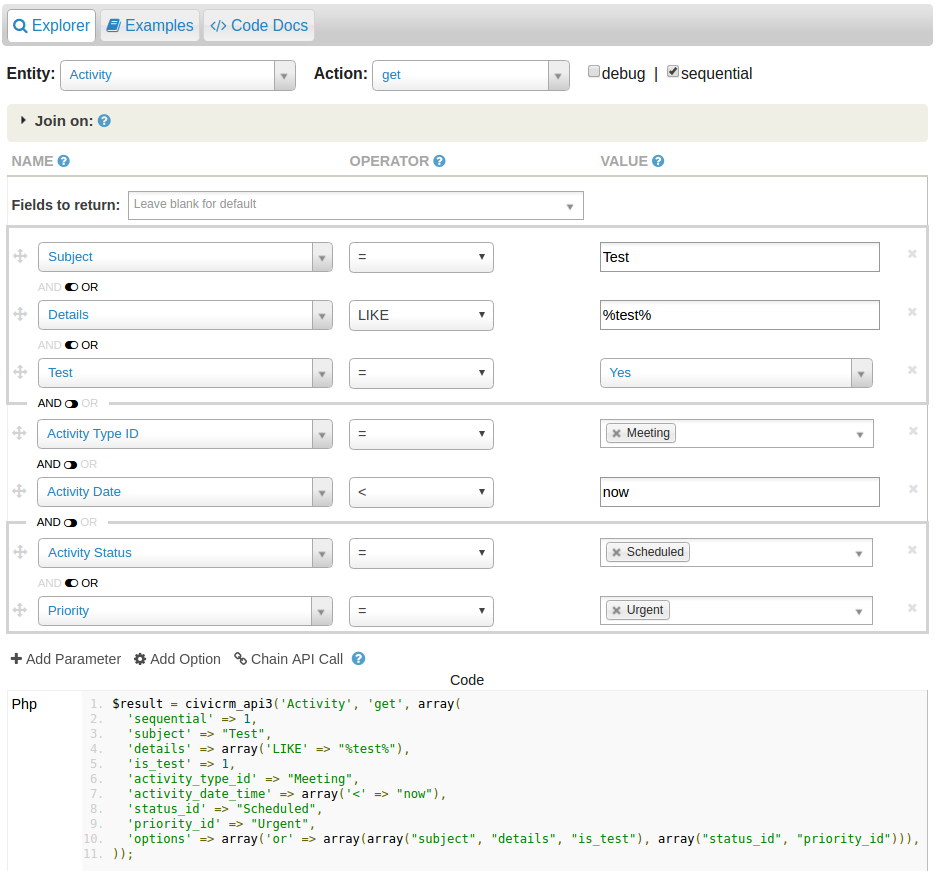
Task: Click the VALUE column help icon
Action: (x=660, y=161)
